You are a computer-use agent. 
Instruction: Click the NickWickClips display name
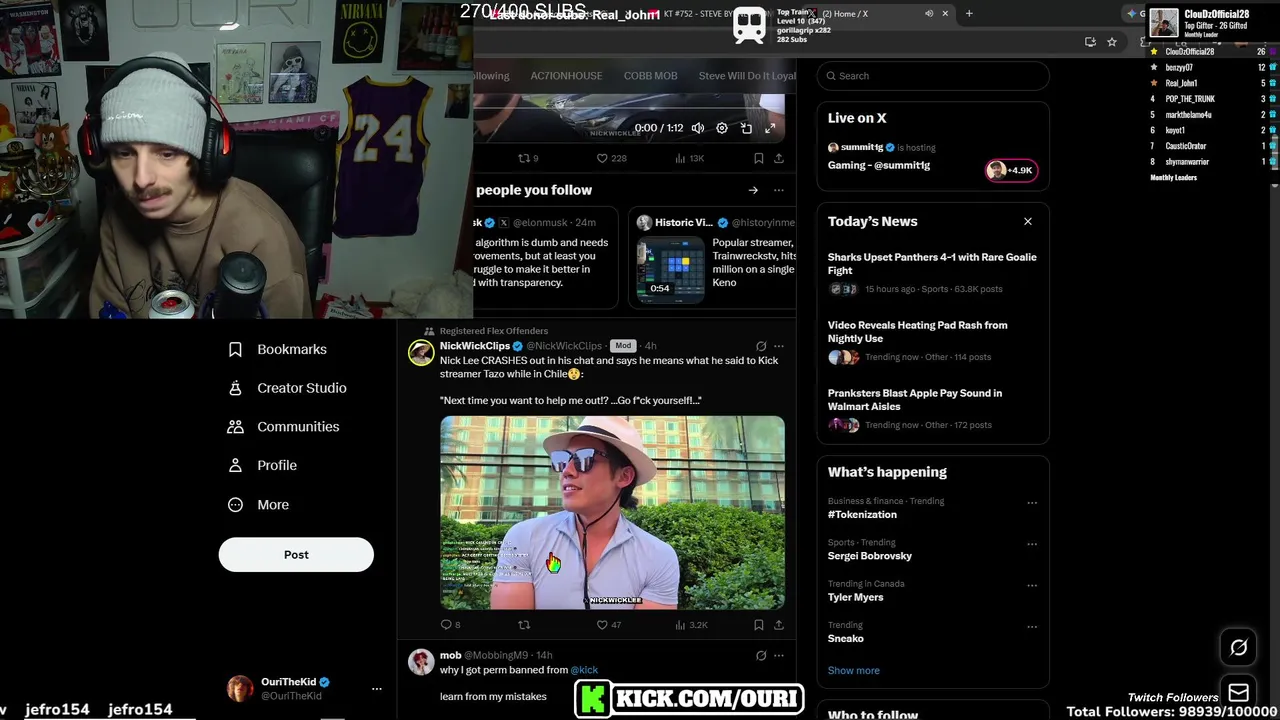(x=475, y=346)
